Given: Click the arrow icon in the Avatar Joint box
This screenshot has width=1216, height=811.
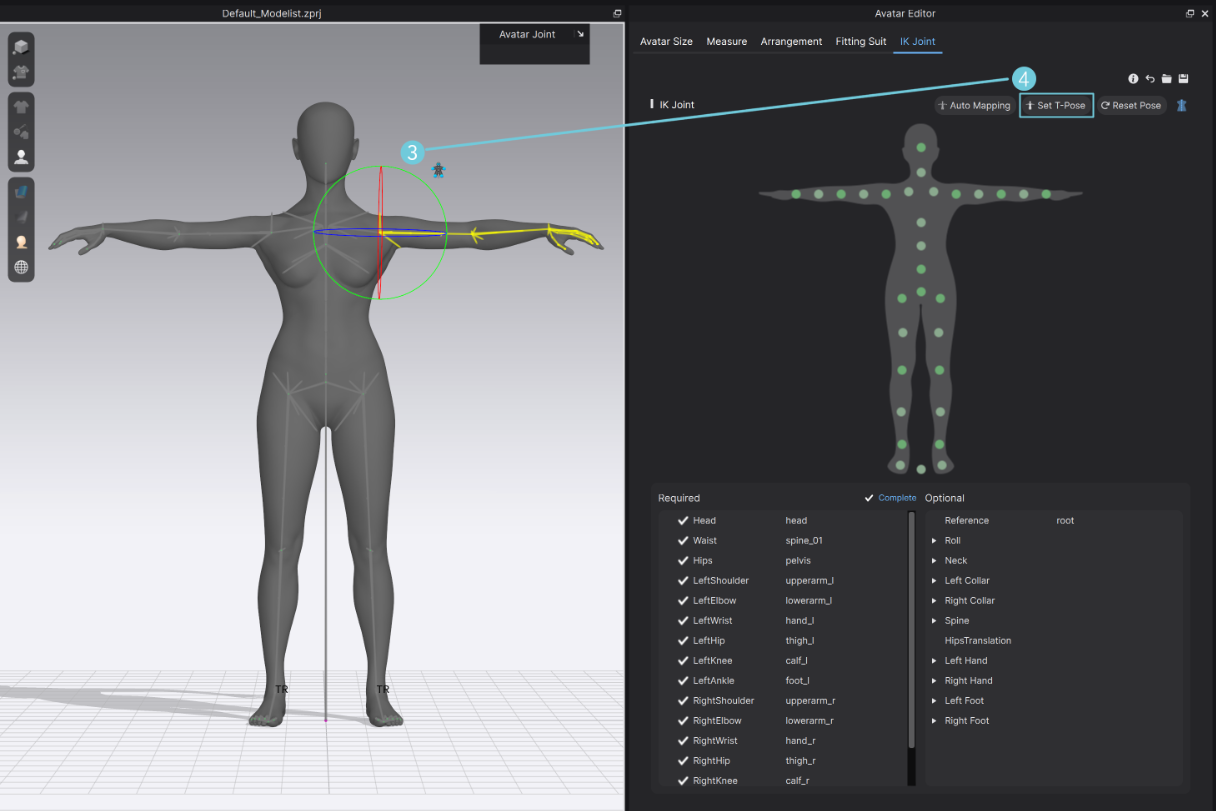Looking at the screenshot, I should [579, 34].
